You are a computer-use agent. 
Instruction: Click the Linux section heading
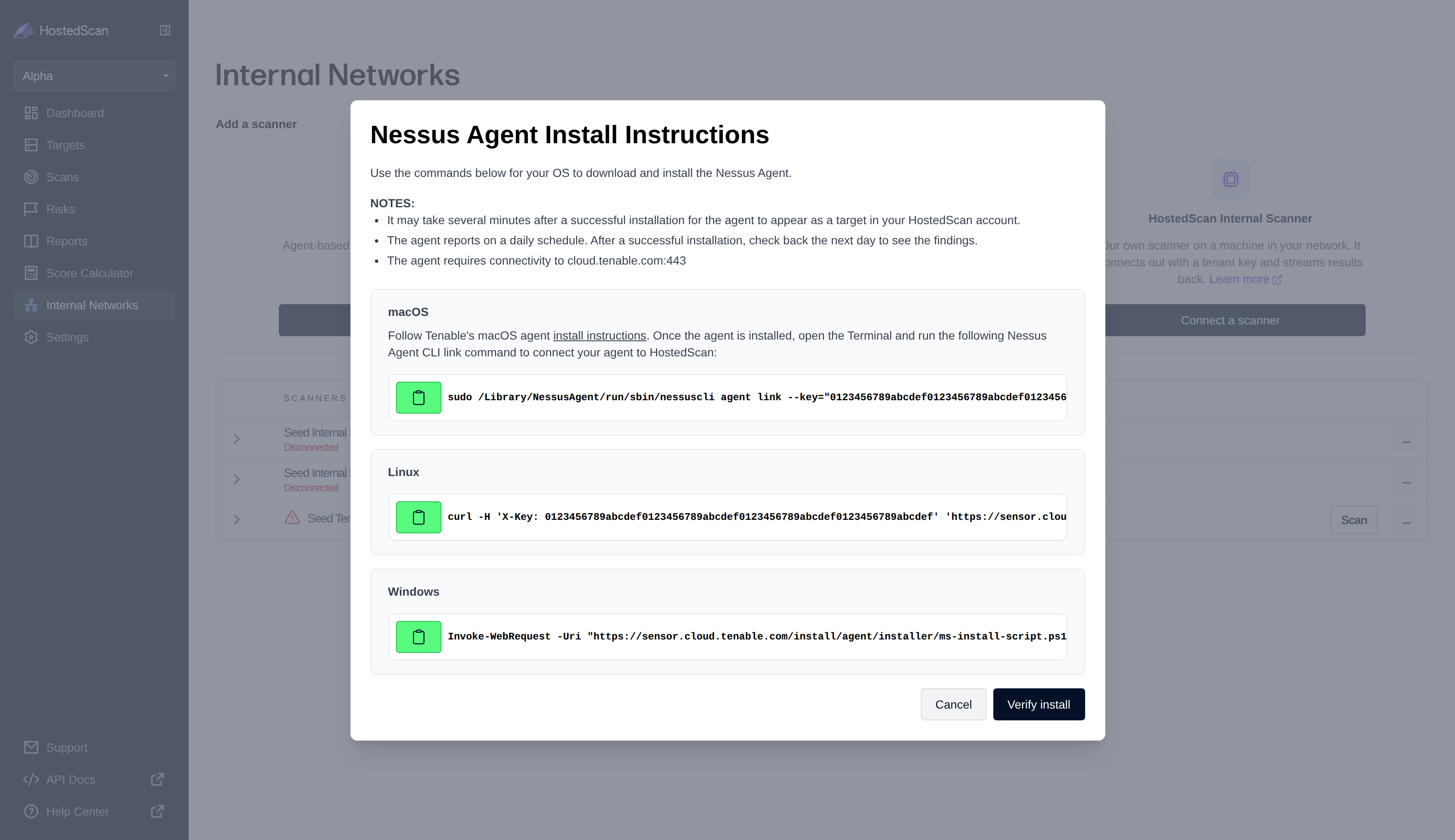point(403,472)
